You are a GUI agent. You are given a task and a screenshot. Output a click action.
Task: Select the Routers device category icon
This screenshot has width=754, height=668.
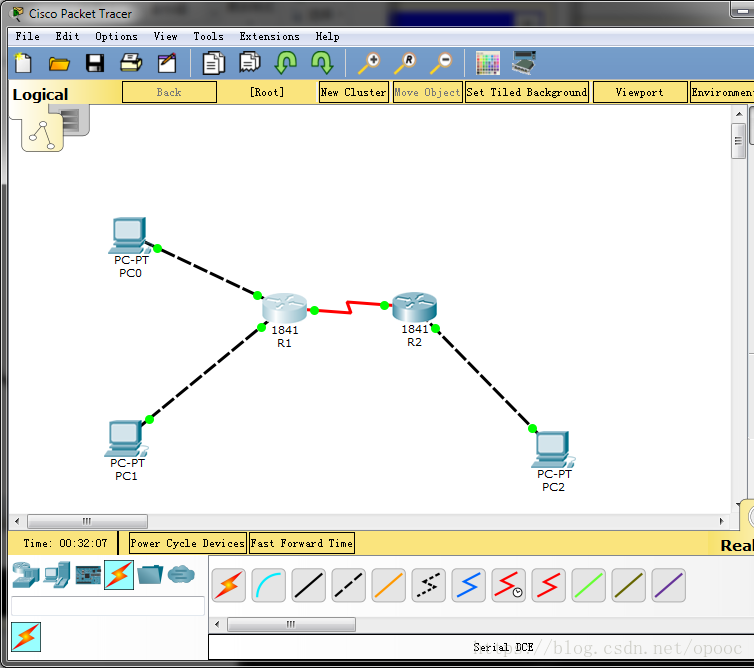coord(26,575)
